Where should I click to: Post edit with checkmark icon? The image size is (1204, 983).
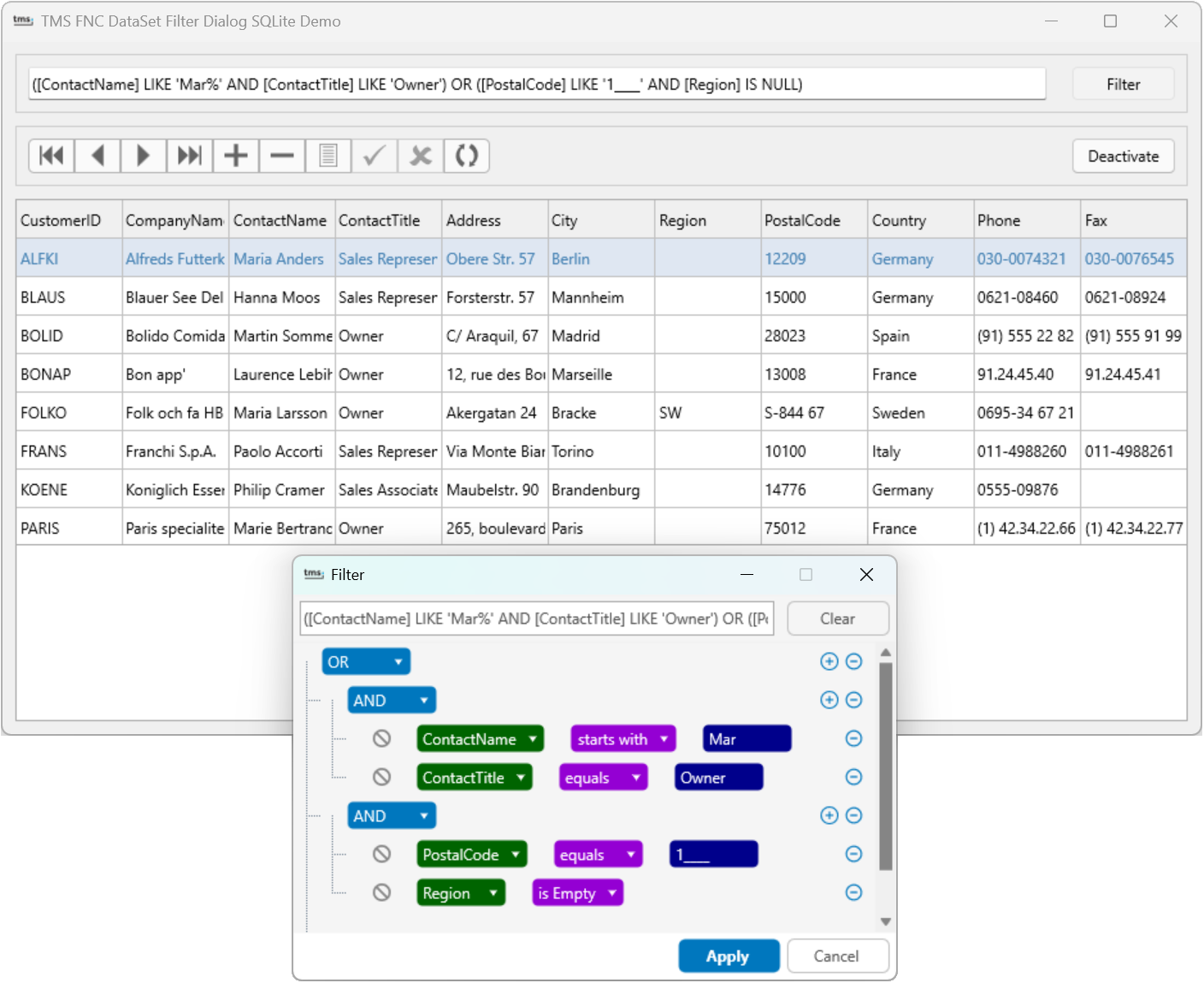click(375, 156)
